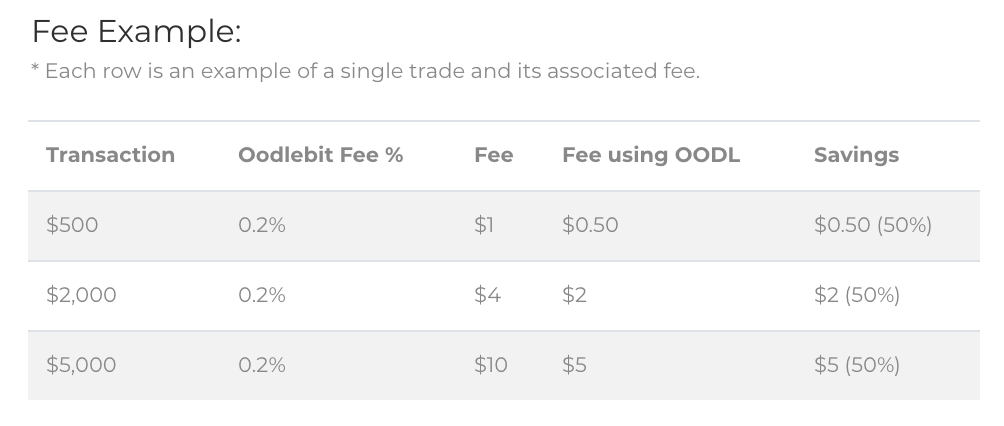This screenshot has width=1004, height=426.
Task: Select the $500 transaction cell
Action: pos(72,225)
